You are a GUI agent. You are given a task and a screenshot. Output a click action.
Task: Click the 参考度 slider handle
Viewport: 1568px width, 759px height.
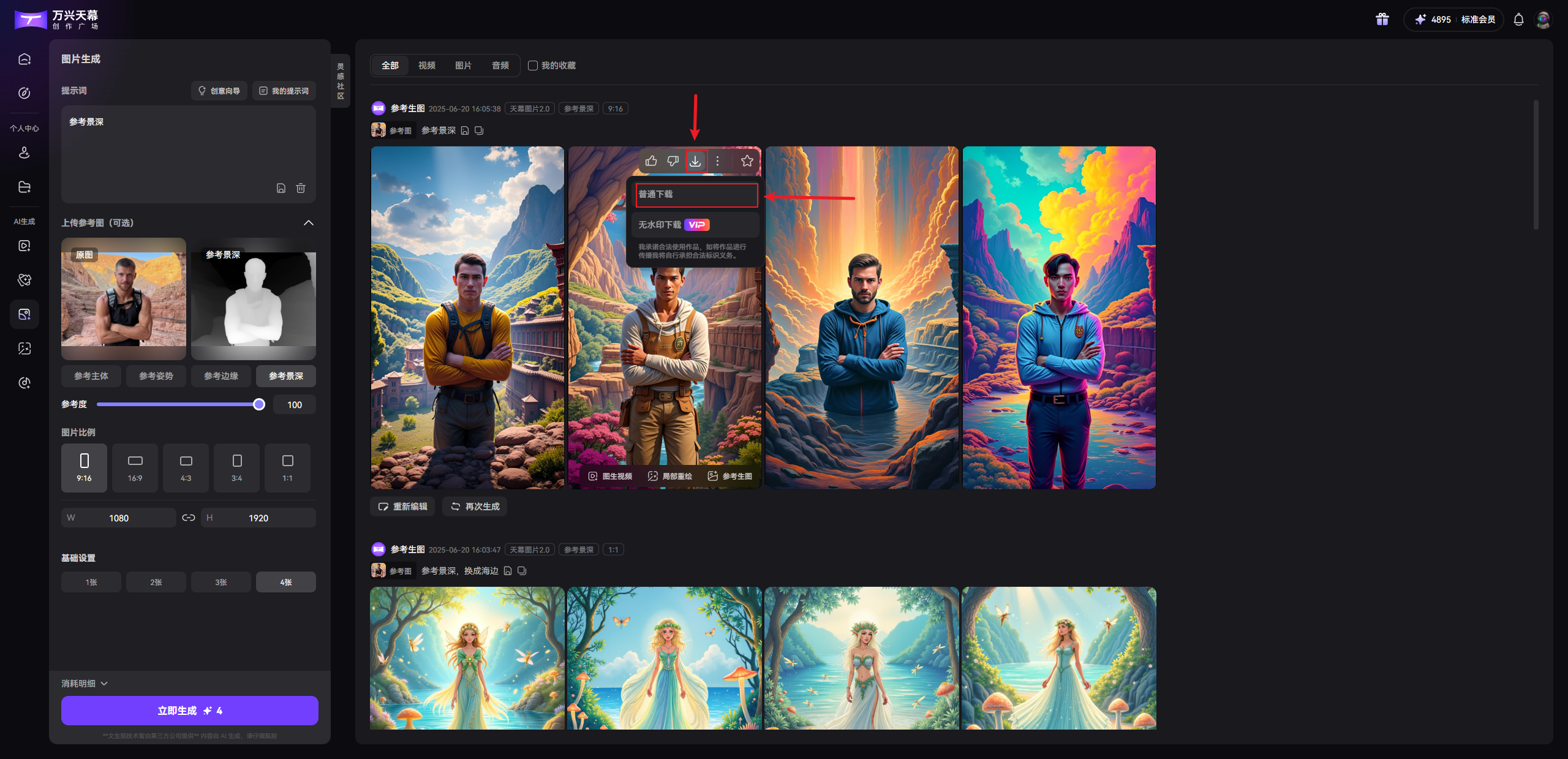259,404
